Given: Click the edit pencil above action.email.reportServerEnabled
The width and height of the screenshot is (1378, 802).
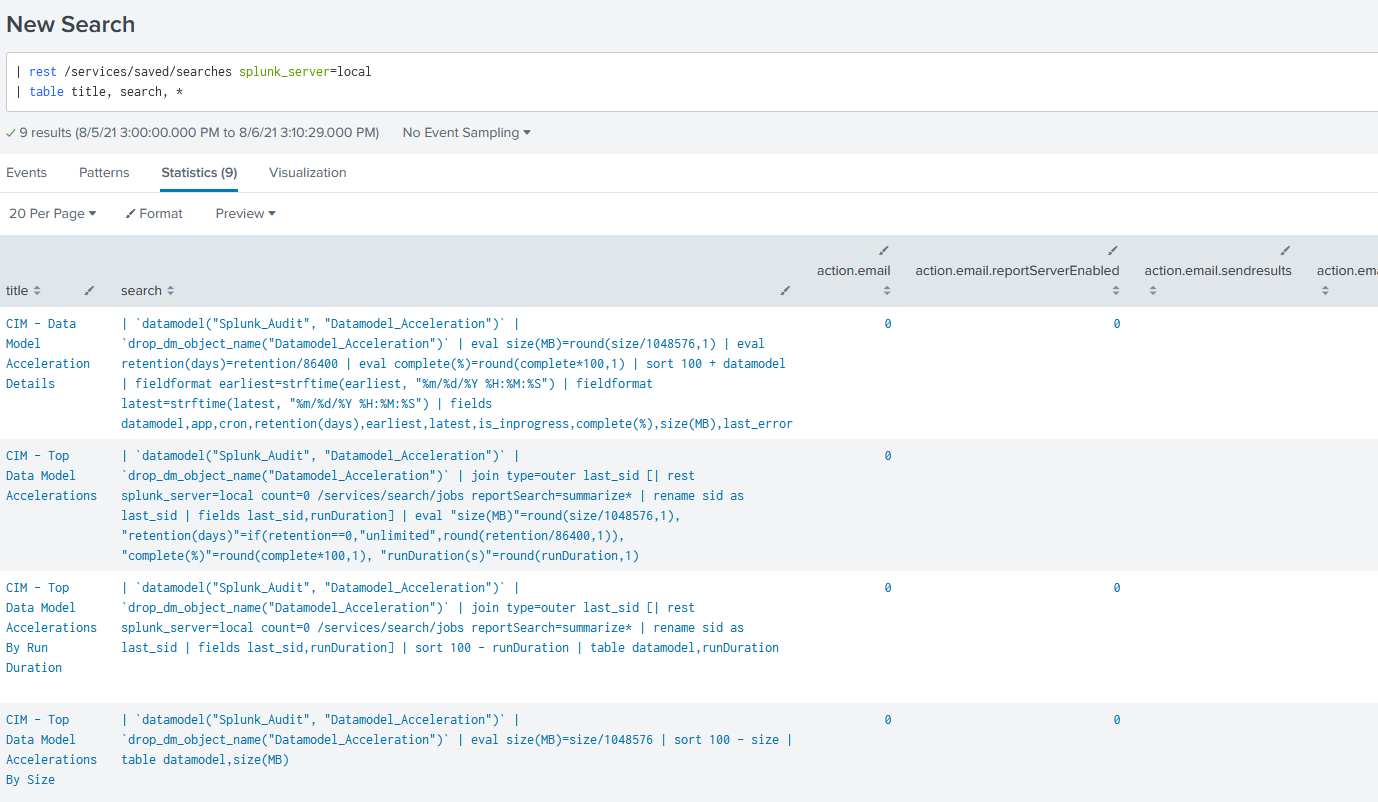Looking at the screenshot, I should [1112, 252].
